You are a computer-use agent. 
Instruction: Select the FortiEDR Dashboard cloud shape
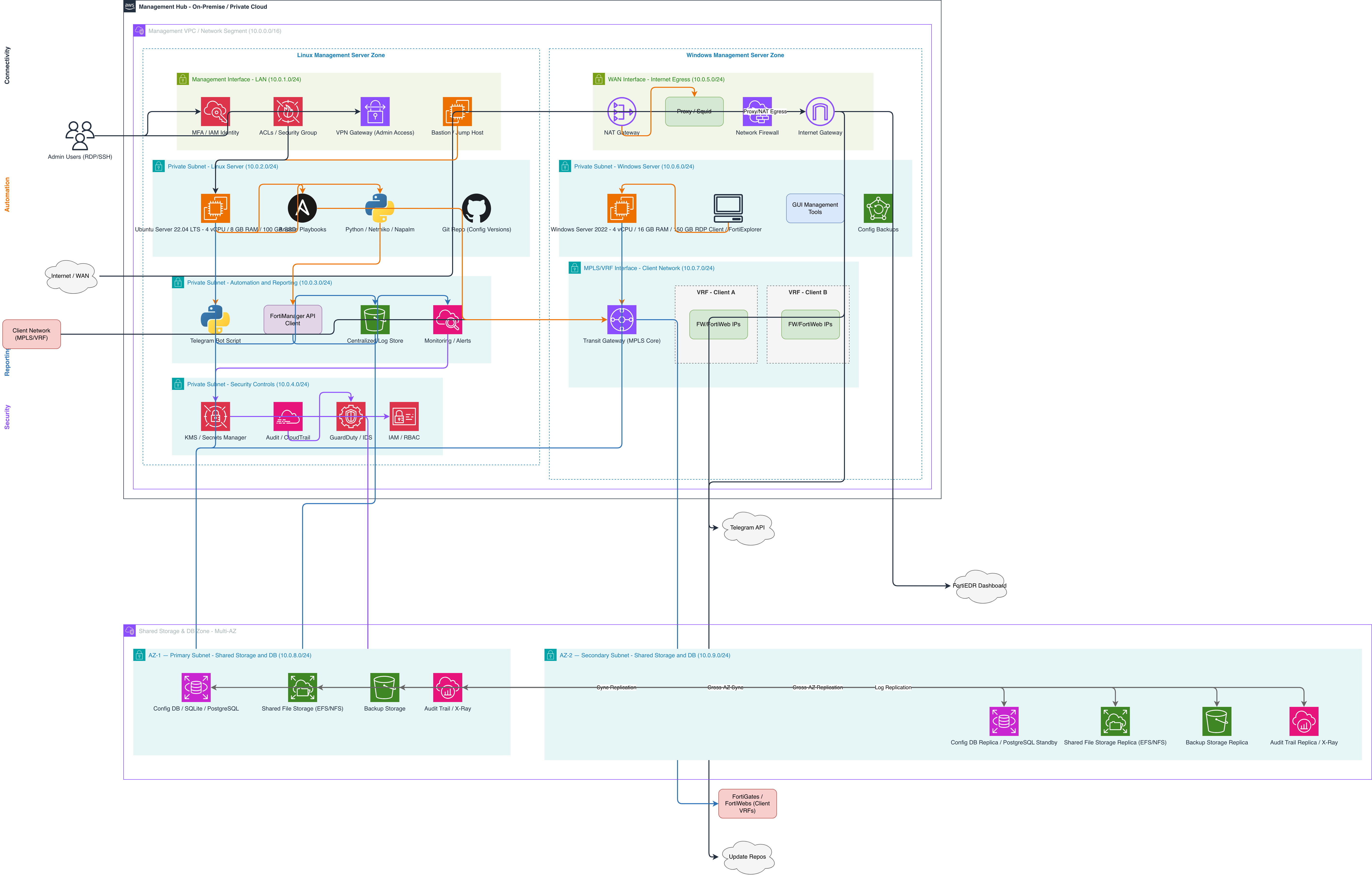[x=979, y=586]
